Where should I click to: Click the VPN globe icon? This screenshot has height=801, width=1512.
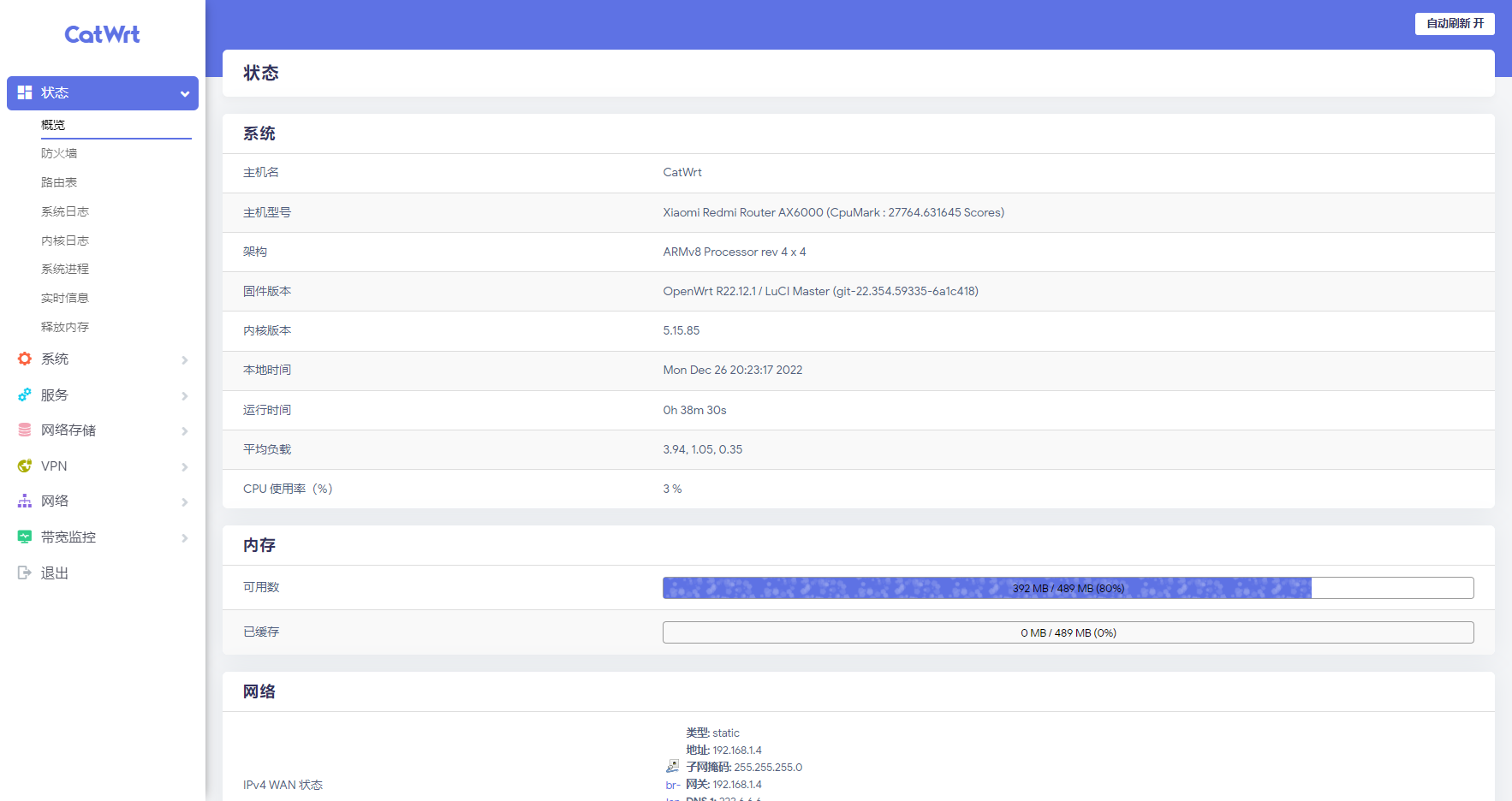(x=23, y=466)
